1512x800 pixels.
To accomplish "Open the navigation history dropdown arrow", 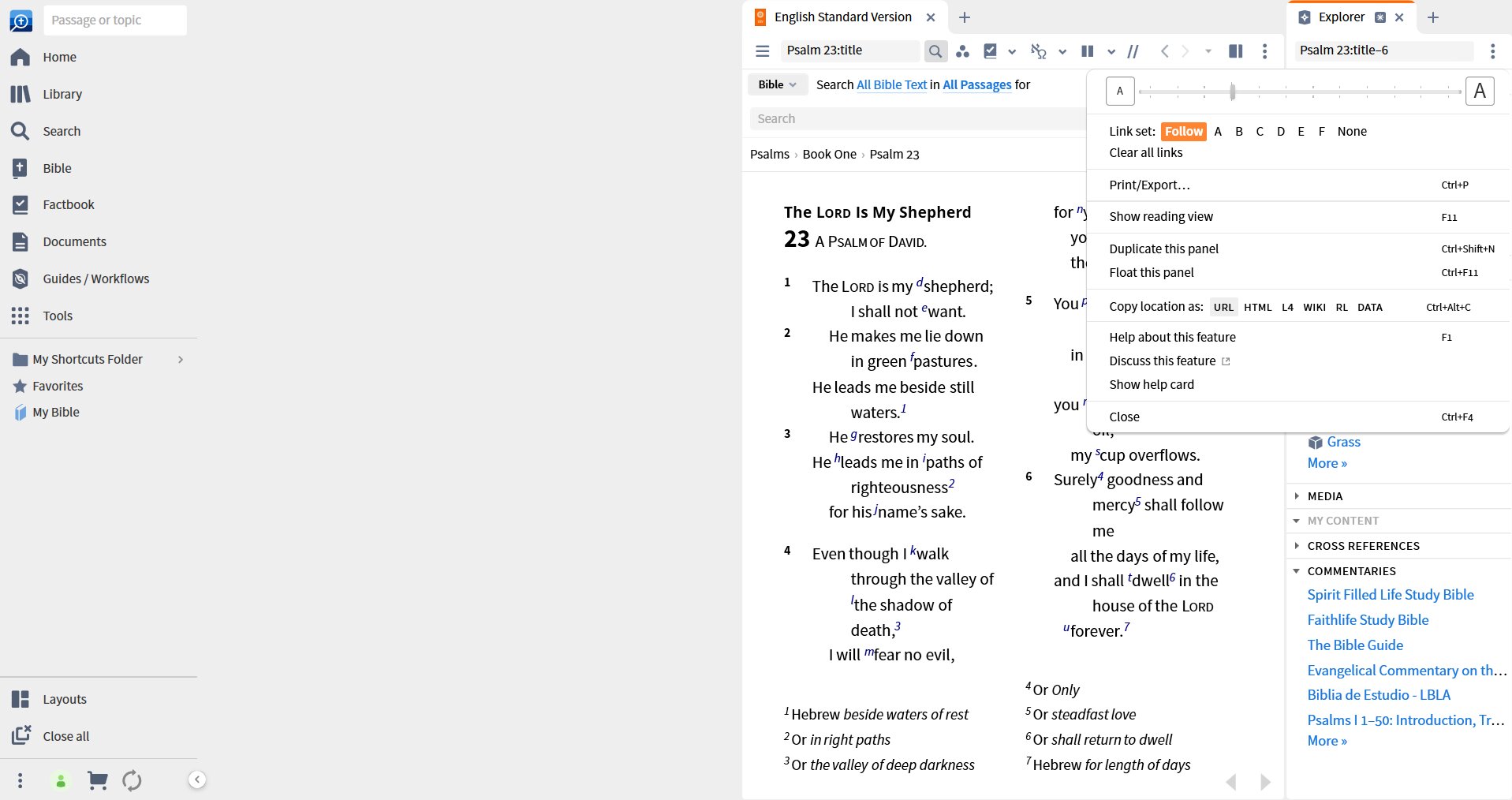I will [1208, 51].
